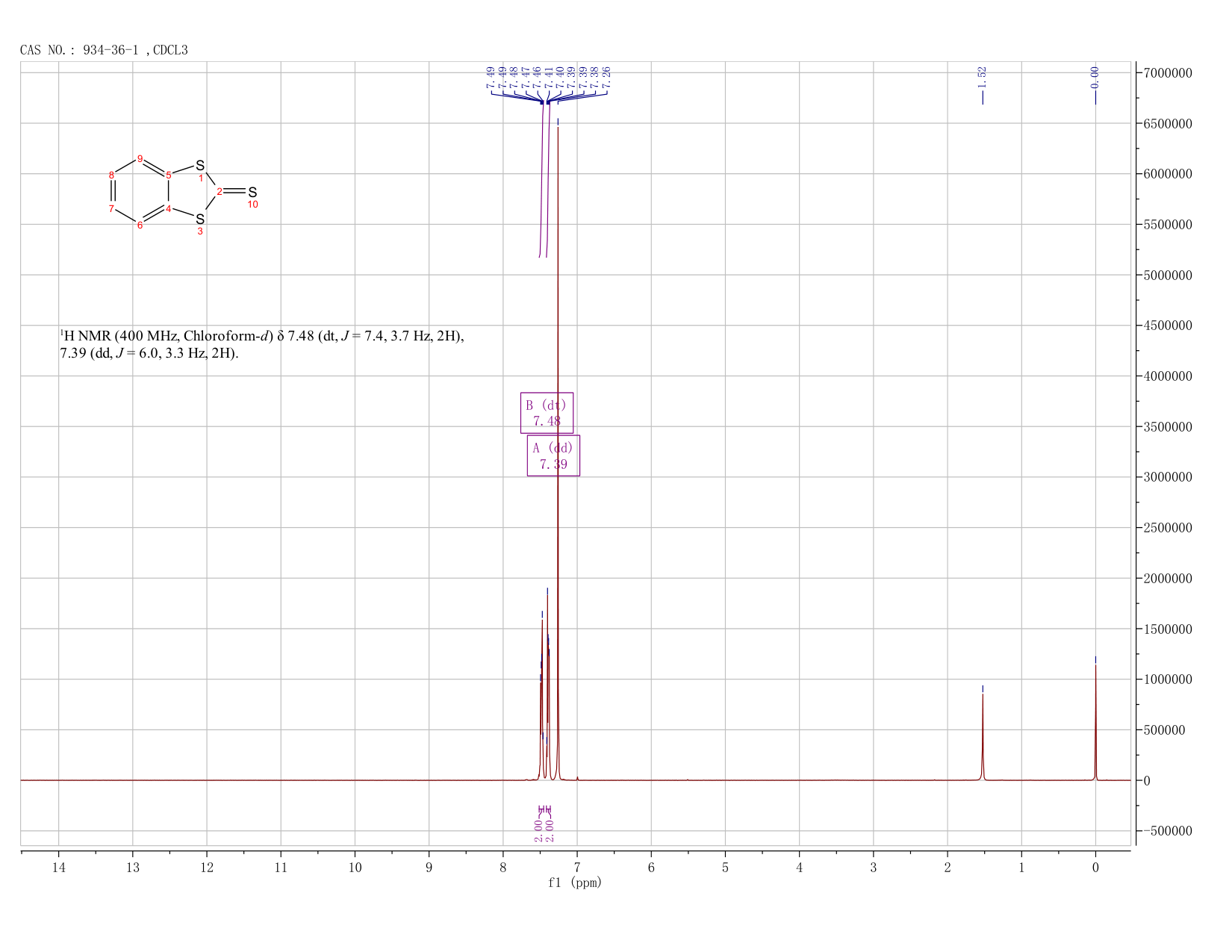Select the CAS NO. 934-36-1 title text
This screenshot has width=1232, height=952.
(x=104, y=50)
